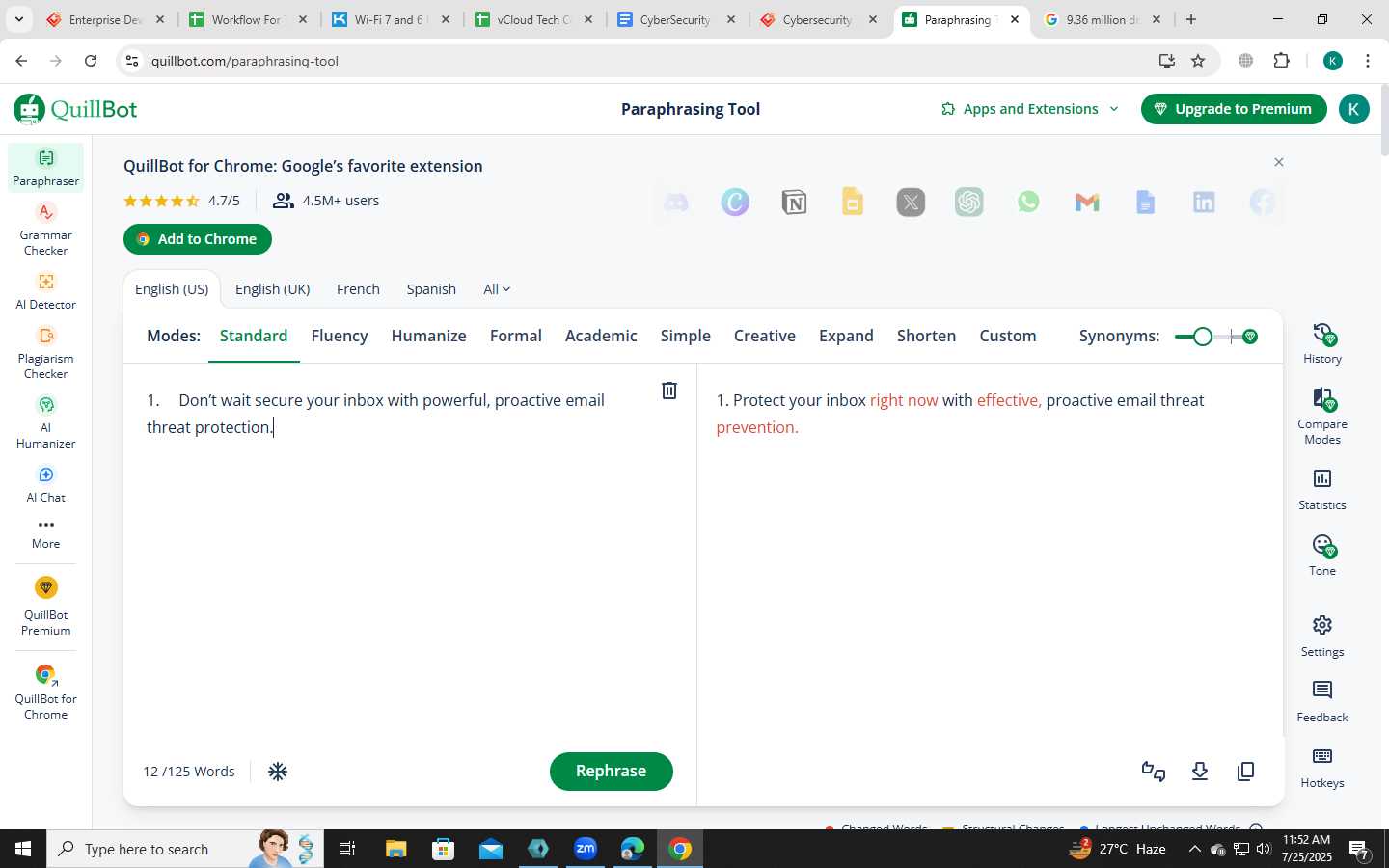Download paraphrased output
Viewport: 1389px width, 868px height.
tap(1200, 772)
